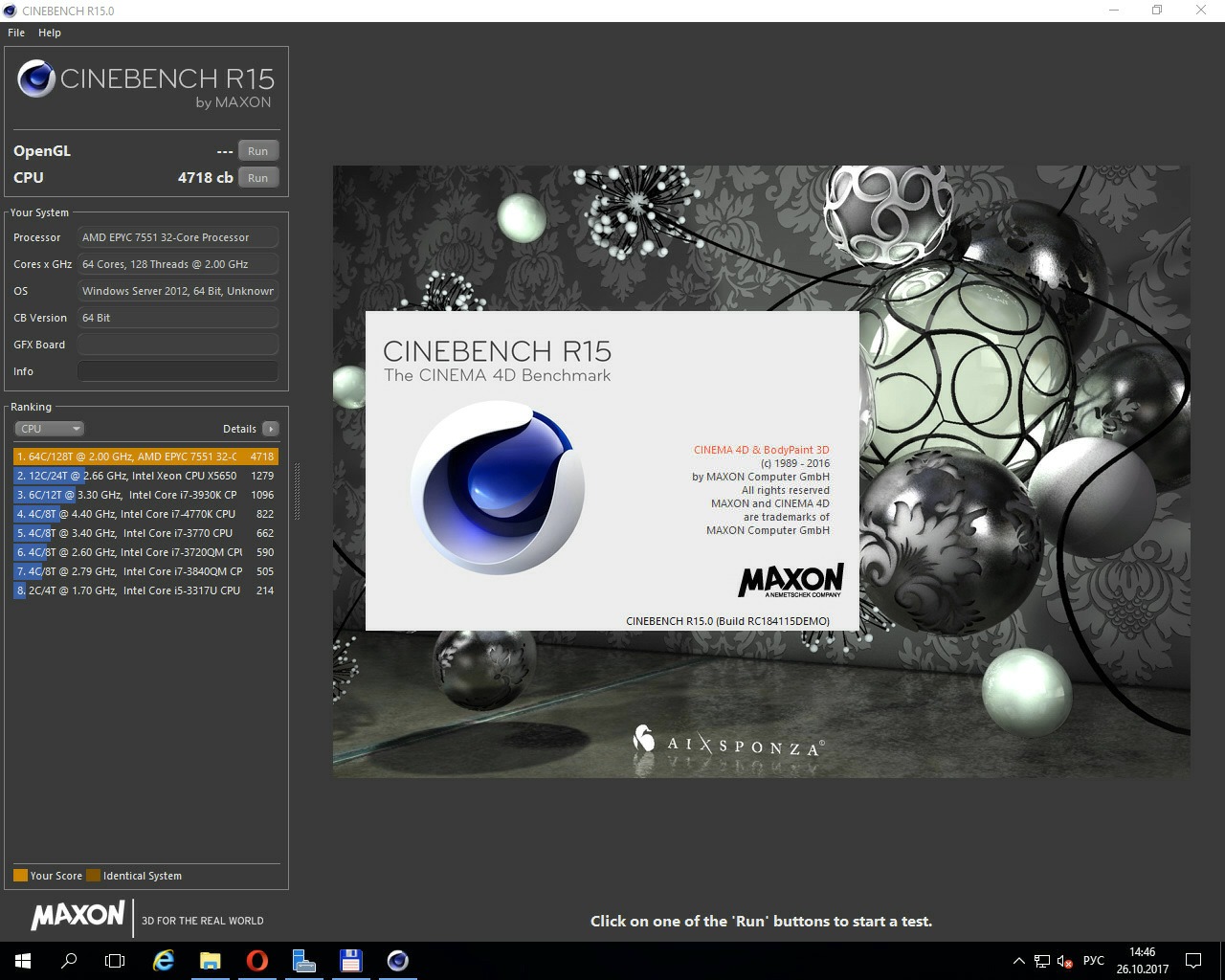Image resolution: width=1225 pixels, height=980 pixels.
Task: Open the floppy disk taskbar app
Action: pyautogui.click(x=351, y=961)
